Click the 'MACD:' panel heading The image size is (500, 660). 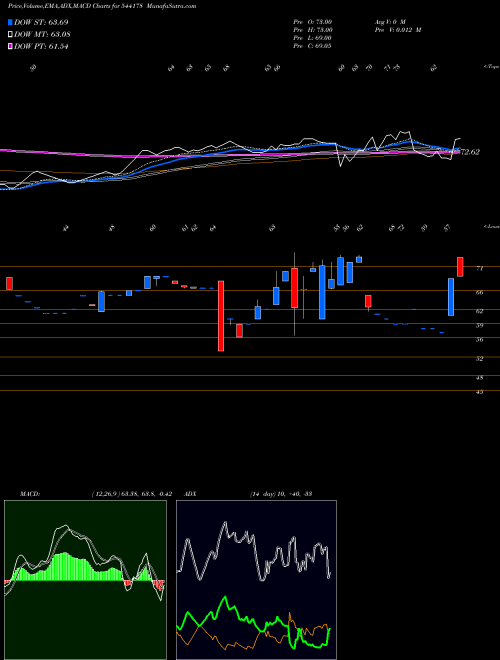point(29,494)
